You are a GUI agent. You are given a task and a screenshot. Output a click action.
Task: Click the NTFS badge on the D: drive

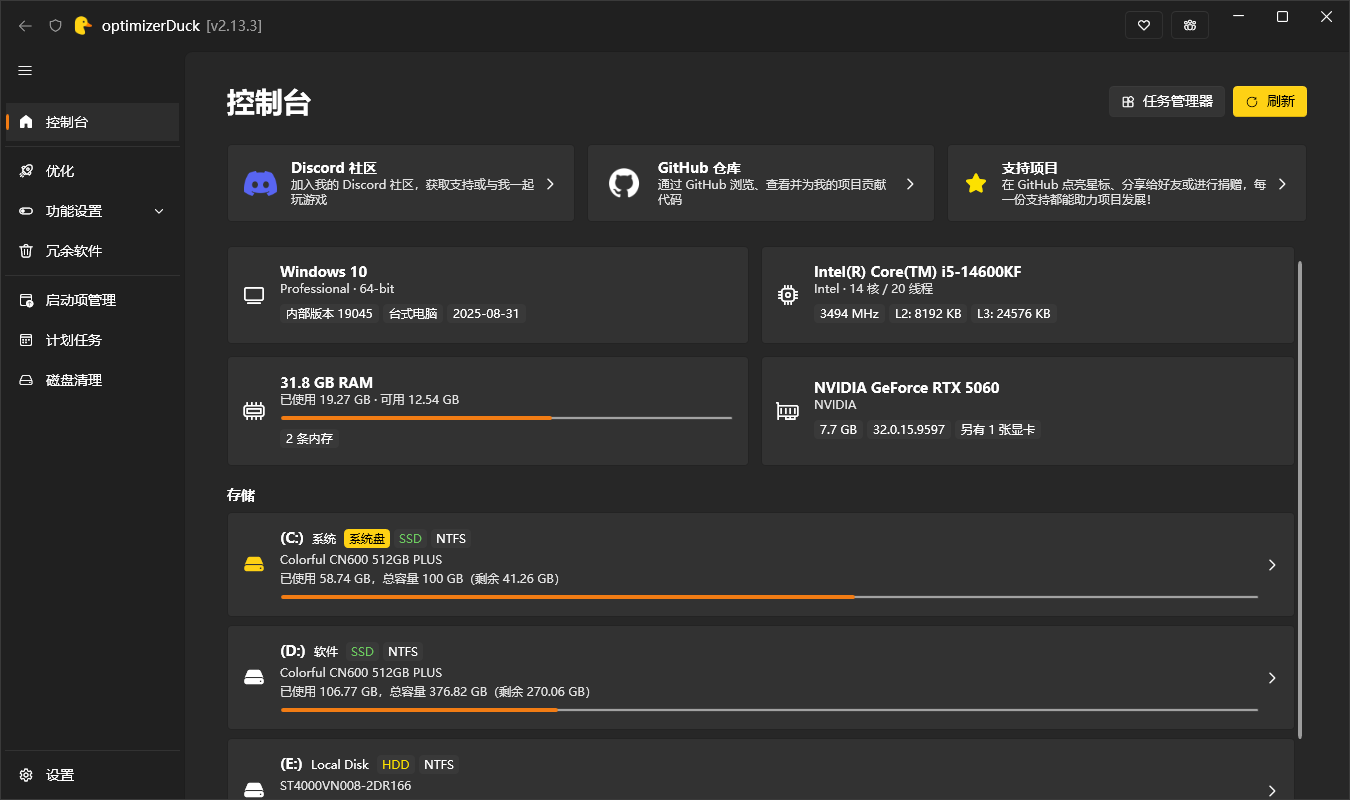coord(403,651)
